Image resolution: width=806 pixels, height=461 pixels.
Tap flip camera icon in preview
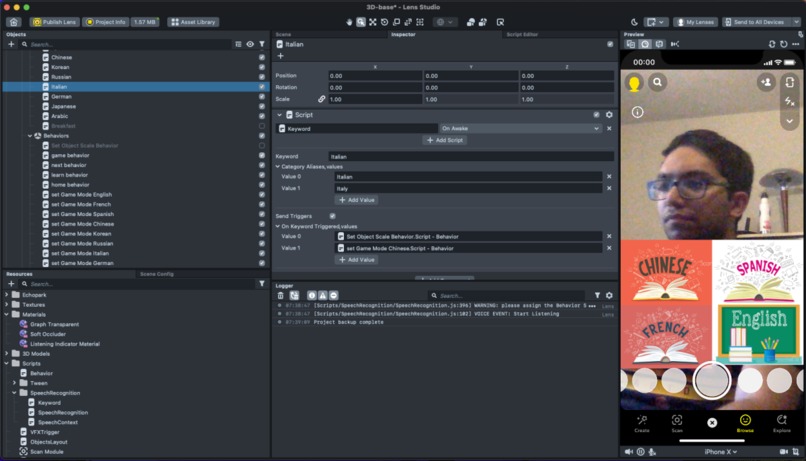[790, 82]
